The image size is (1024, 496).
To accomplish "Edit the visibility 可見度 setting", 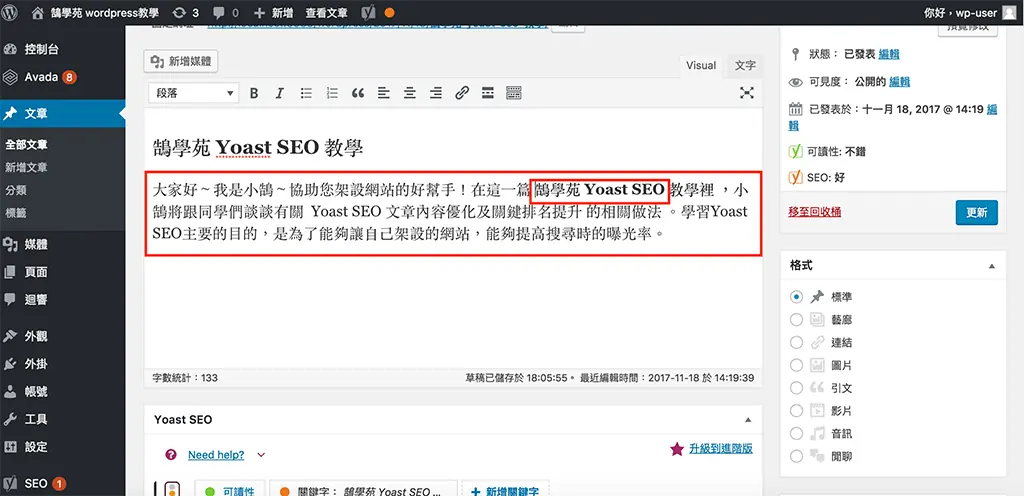I will [x=899, y=82].
